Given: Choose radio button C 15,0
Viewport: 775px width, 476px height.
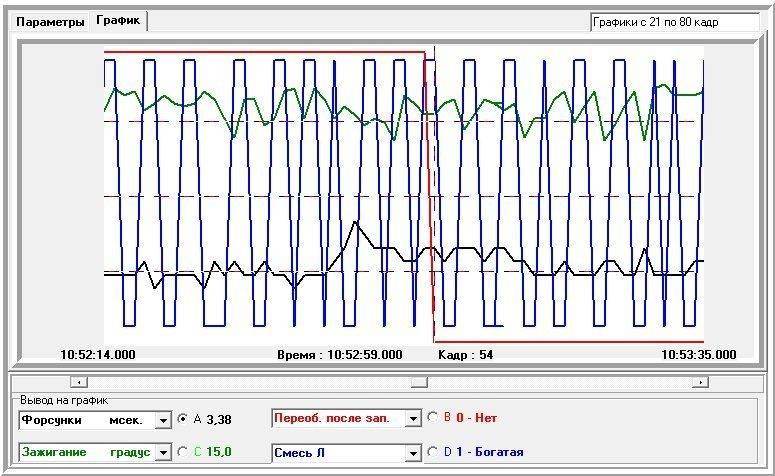Looking at the screenshot, I should pos(183,452).
